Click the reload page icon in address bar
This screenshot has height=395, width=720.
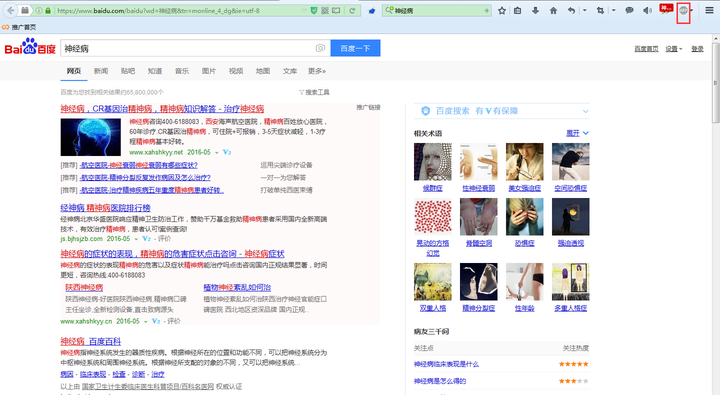point(352,10)
